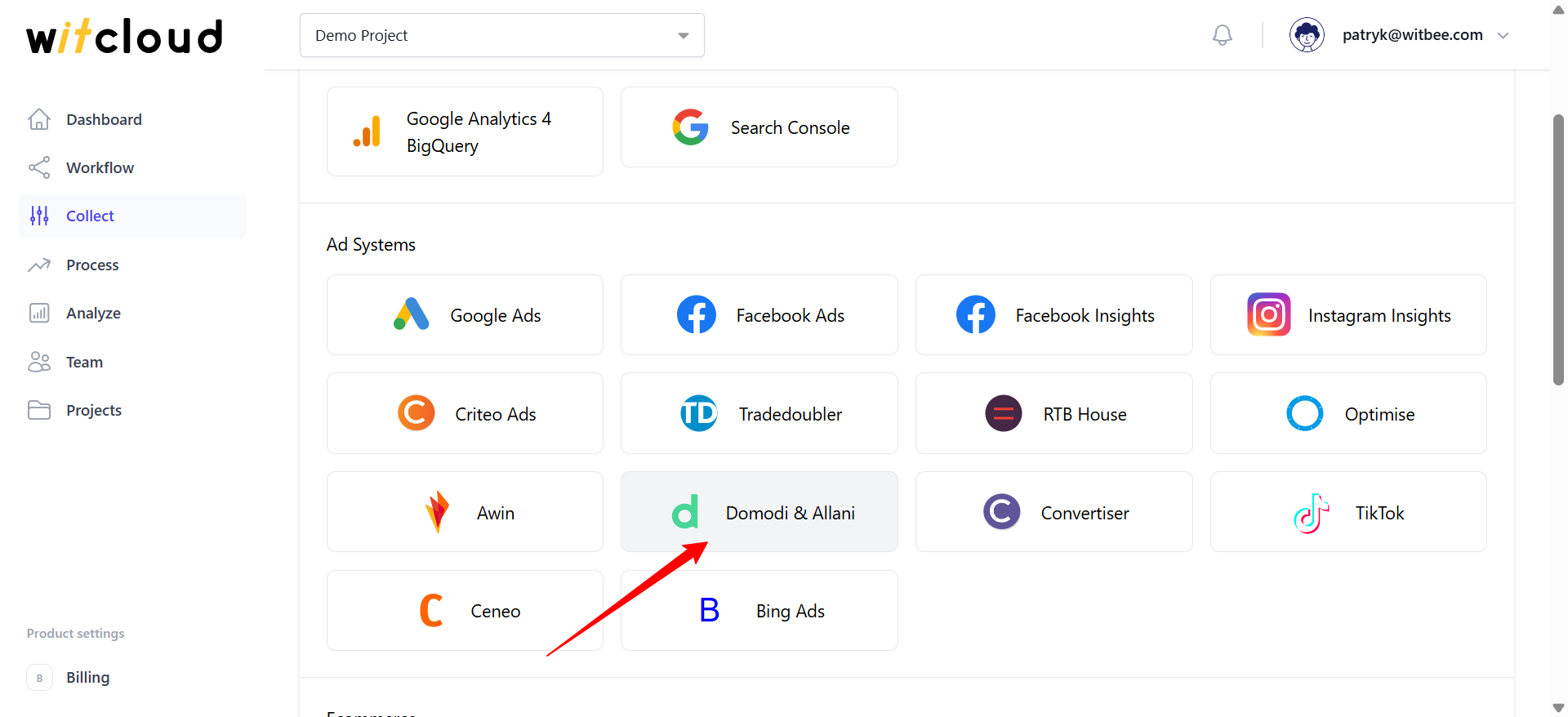Click the vertical scrollbar thumb

click(x=1558, y=249)
